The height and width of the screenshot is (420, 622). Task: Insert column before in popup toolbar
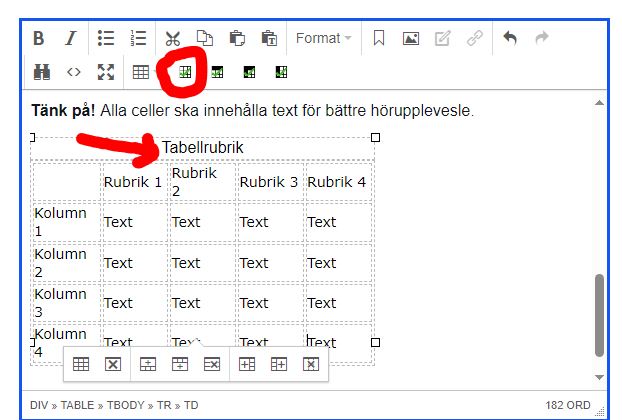(247, 364)
